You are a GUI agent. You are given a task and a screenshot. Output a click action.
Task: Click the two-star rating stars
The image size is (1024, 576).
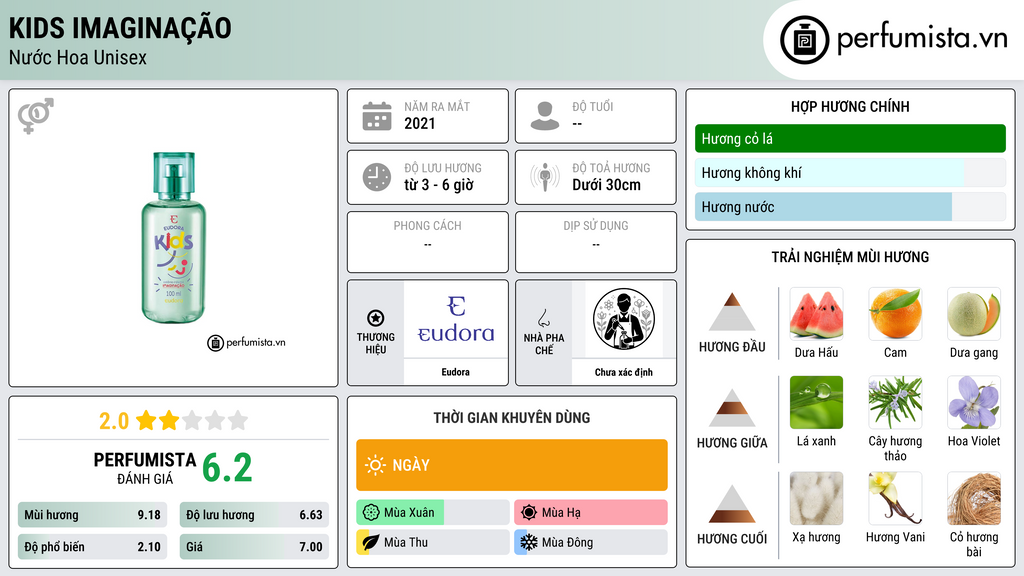tap(192, 420)
